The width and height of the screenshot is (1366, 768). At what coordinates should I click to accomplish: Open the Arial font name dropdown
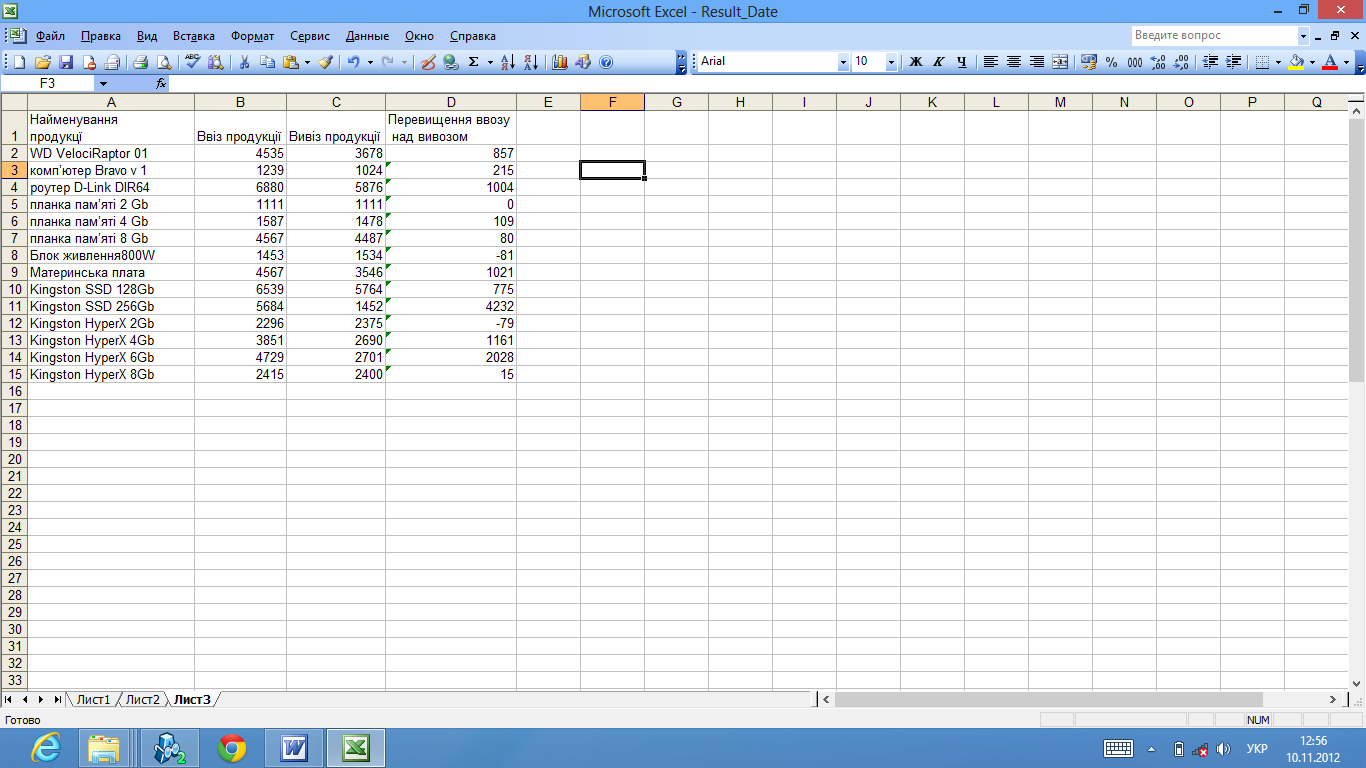click(842, 62)
